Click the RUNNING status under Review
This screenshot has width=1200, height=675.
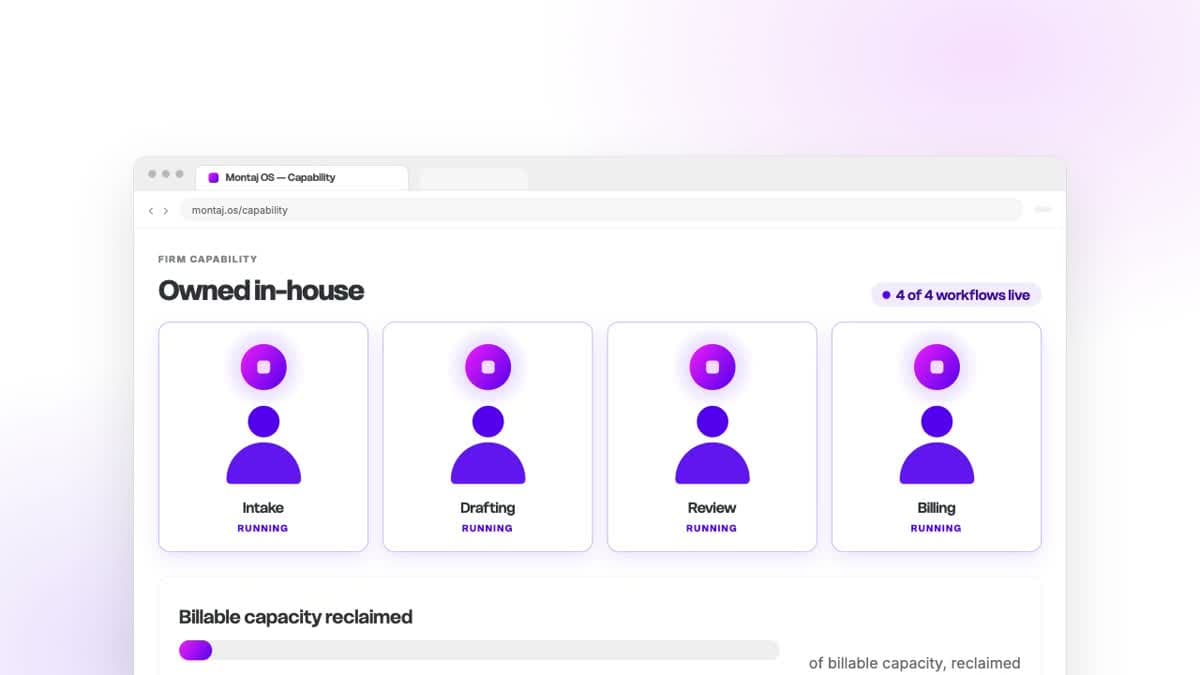coord(712,528)
